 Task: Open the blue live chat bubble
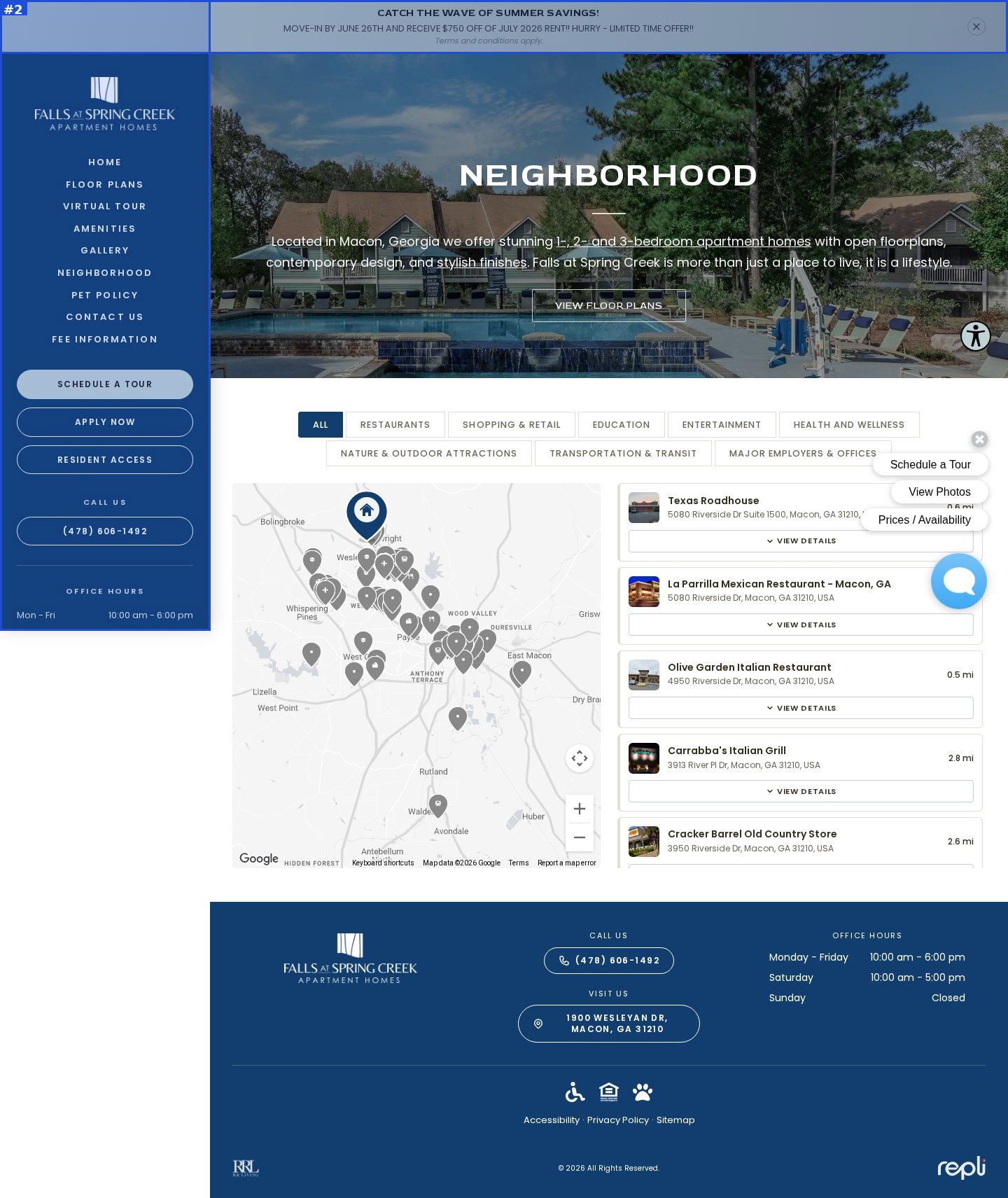click(958, 581)
